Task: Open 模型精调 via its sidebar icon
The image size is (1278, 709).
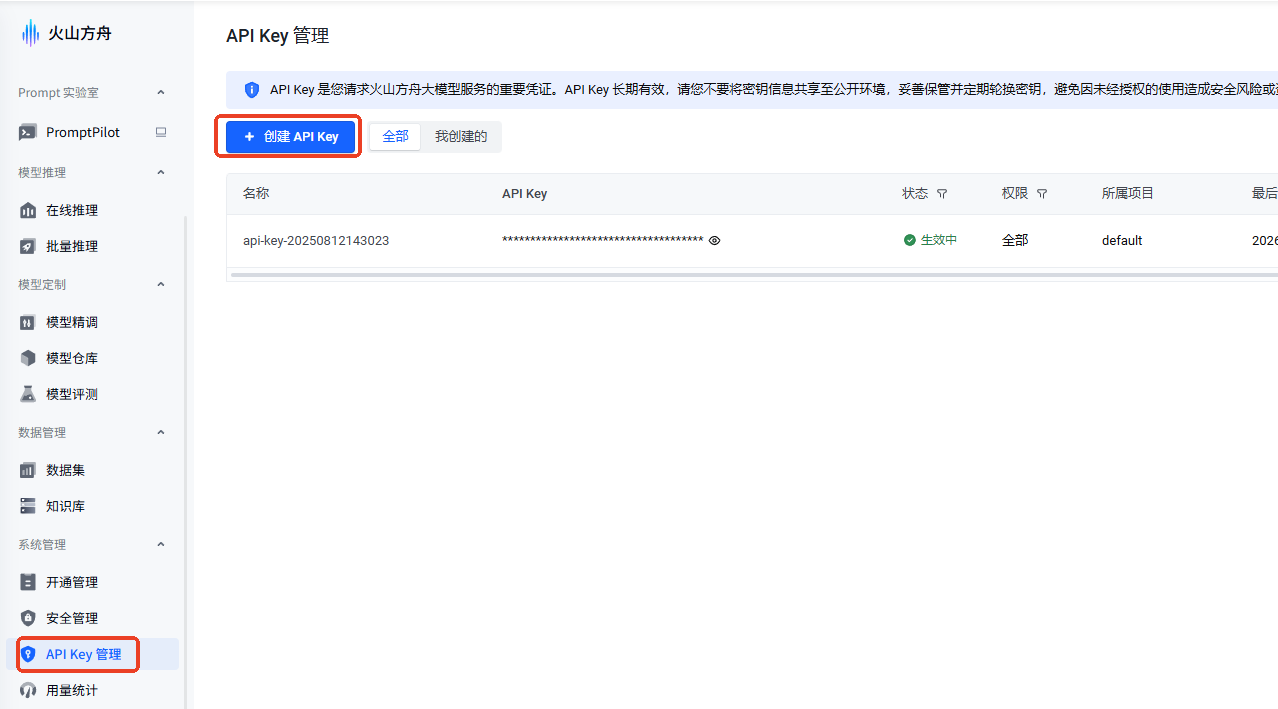Action: [x=28, y=322]
